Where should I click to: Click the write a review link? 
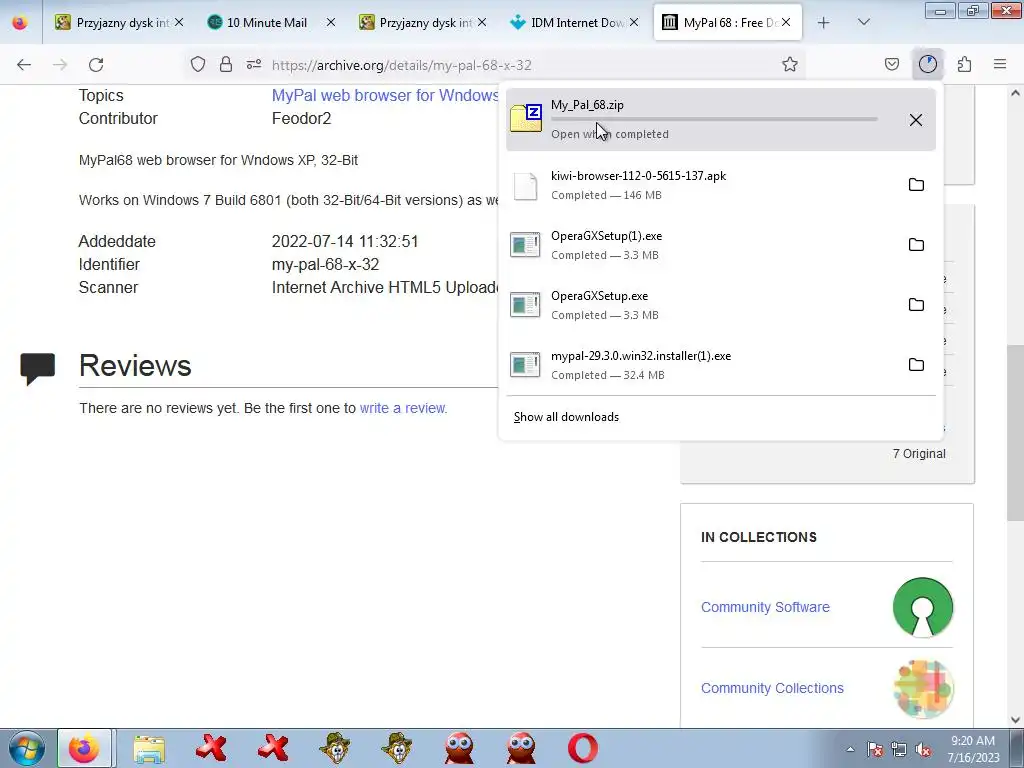coord(403,408)
